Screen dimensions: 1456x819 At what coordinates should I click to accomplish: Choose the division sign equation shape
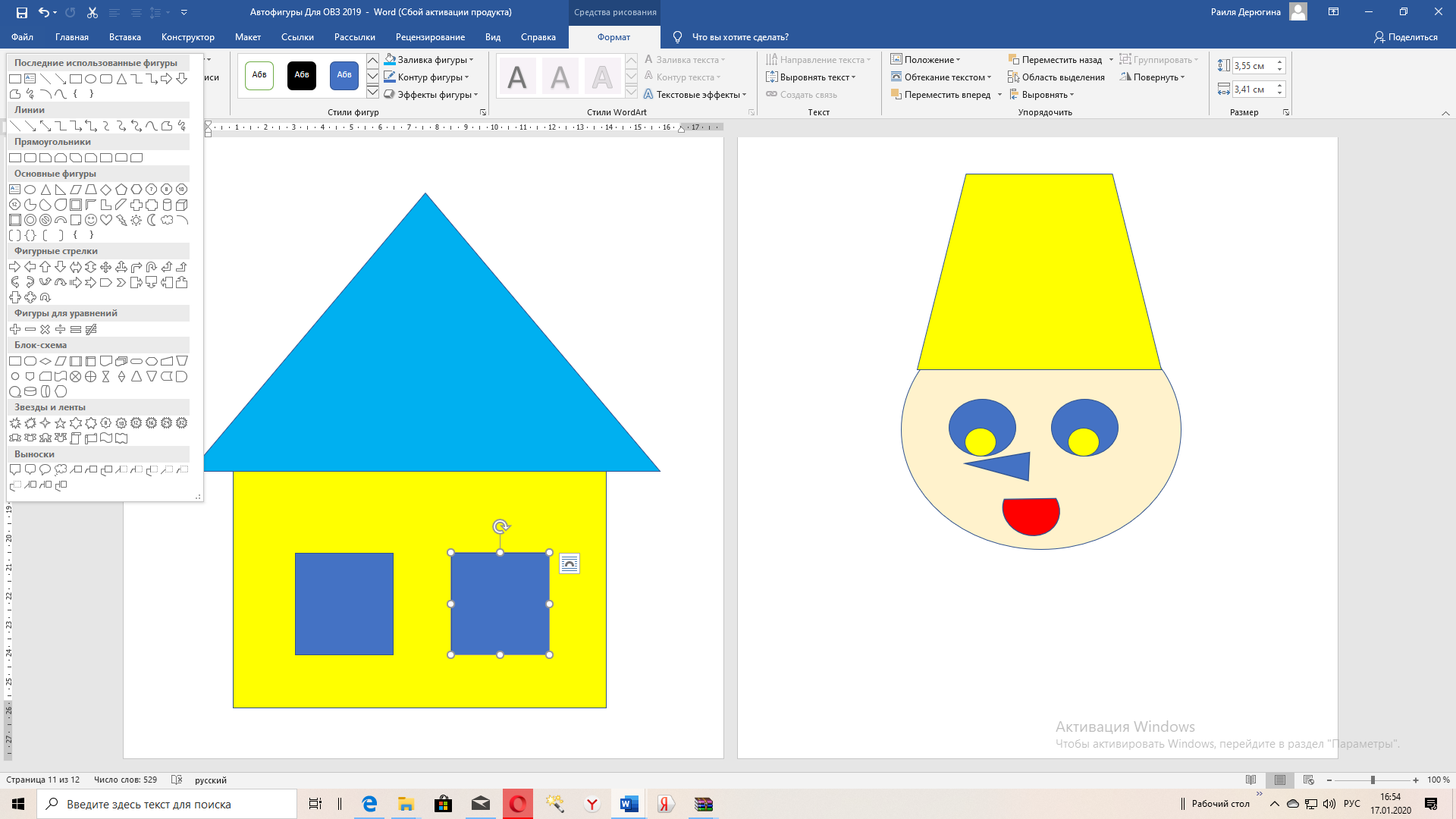coord(61,329)
